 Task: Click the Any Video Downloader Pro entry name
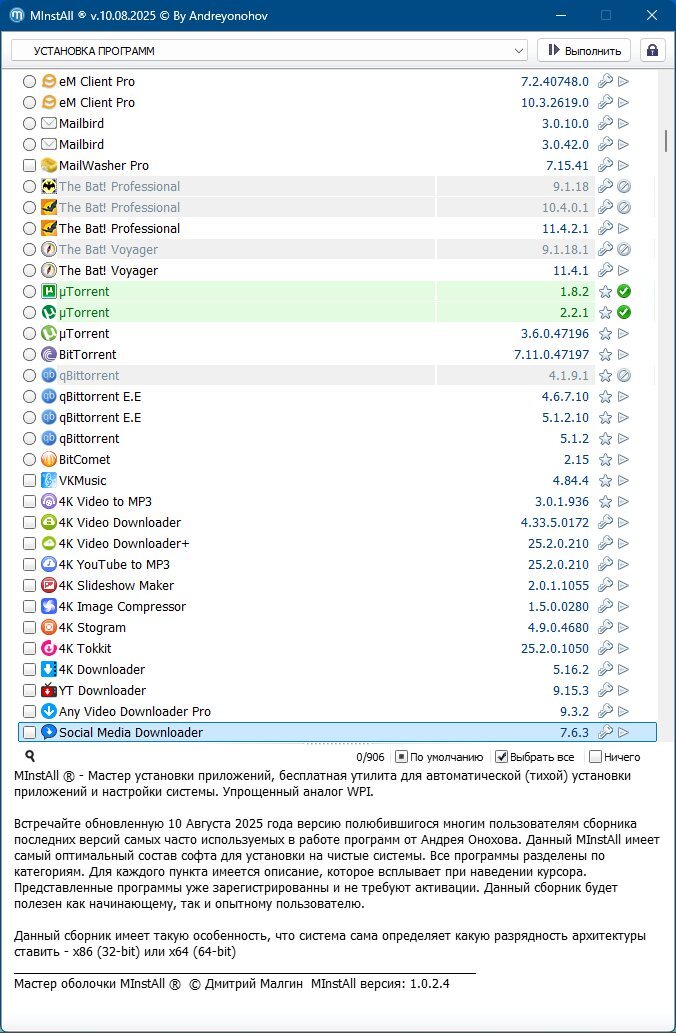[134, 712]
